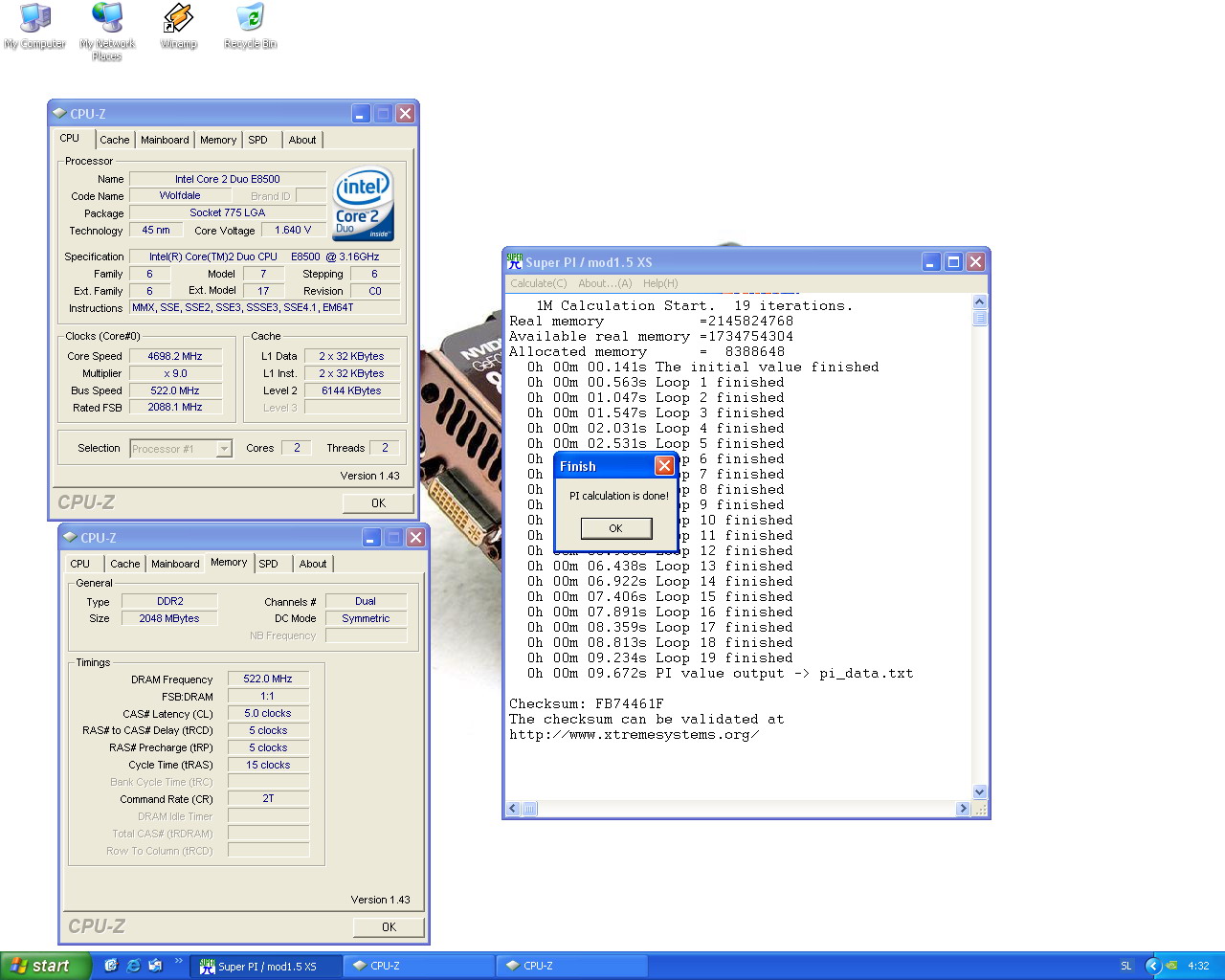Select Super PI taskbar button
This screenshot has height=980, width=1225.
(x=266, y=966)
